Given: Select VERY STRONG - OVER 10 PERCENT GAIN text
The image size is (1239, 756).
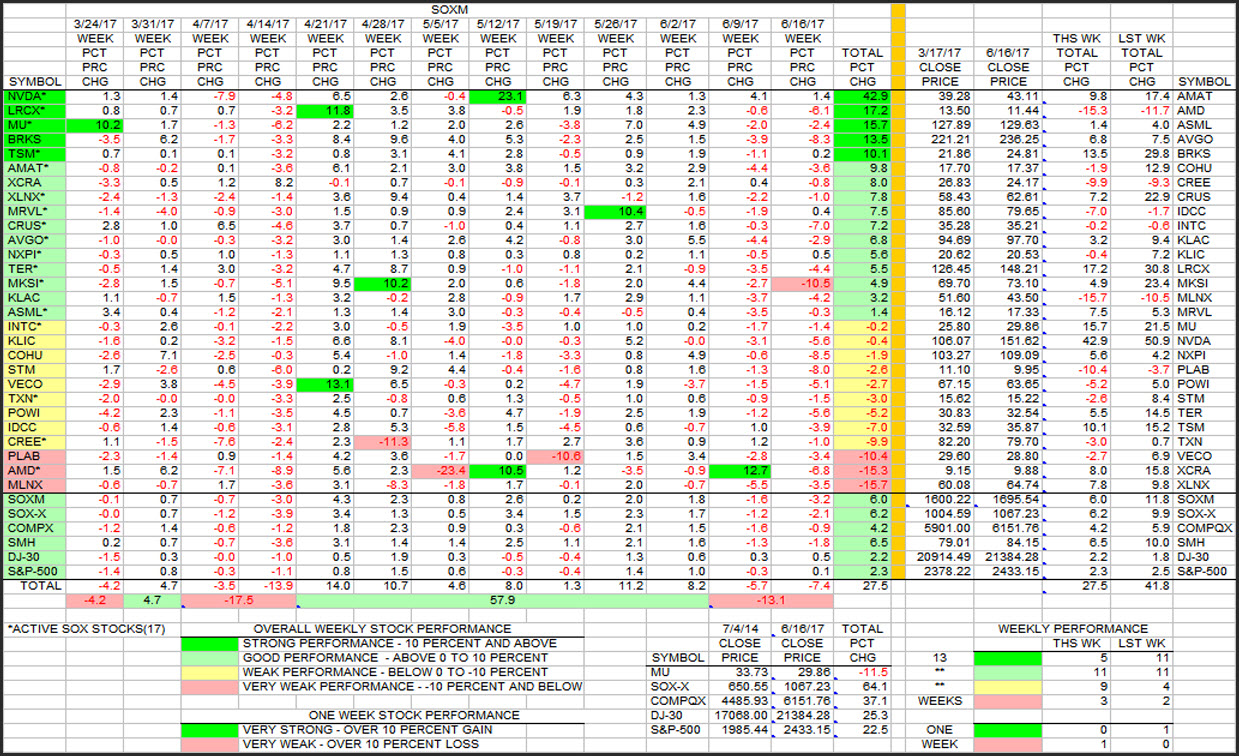Looking at the screenshot, I should pyautogui.click(x=370, y=730).
